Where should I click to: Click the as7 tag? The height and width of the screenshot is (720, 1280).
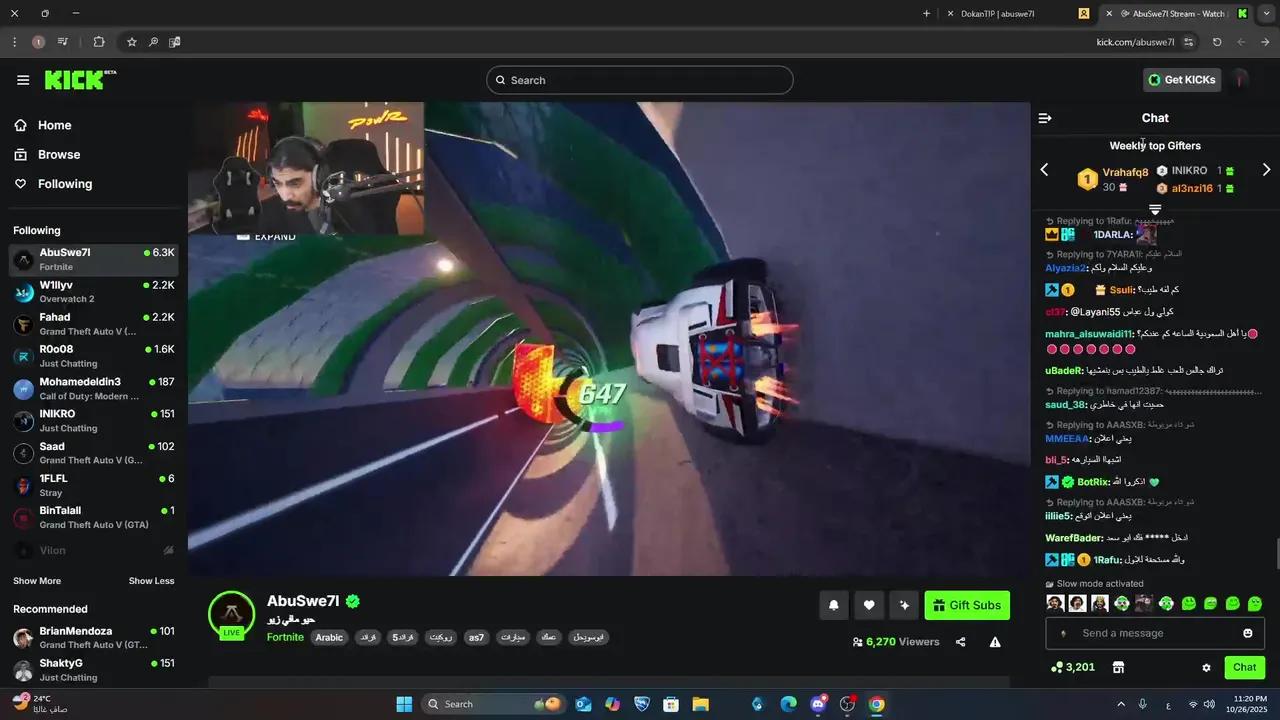tap(477, 637)
